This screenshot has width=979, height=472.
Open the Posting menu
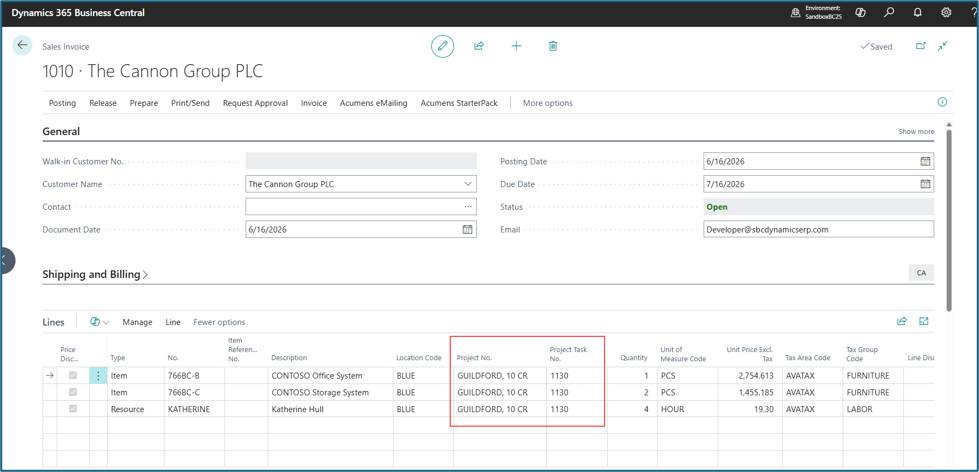click(x=62, y=103)
